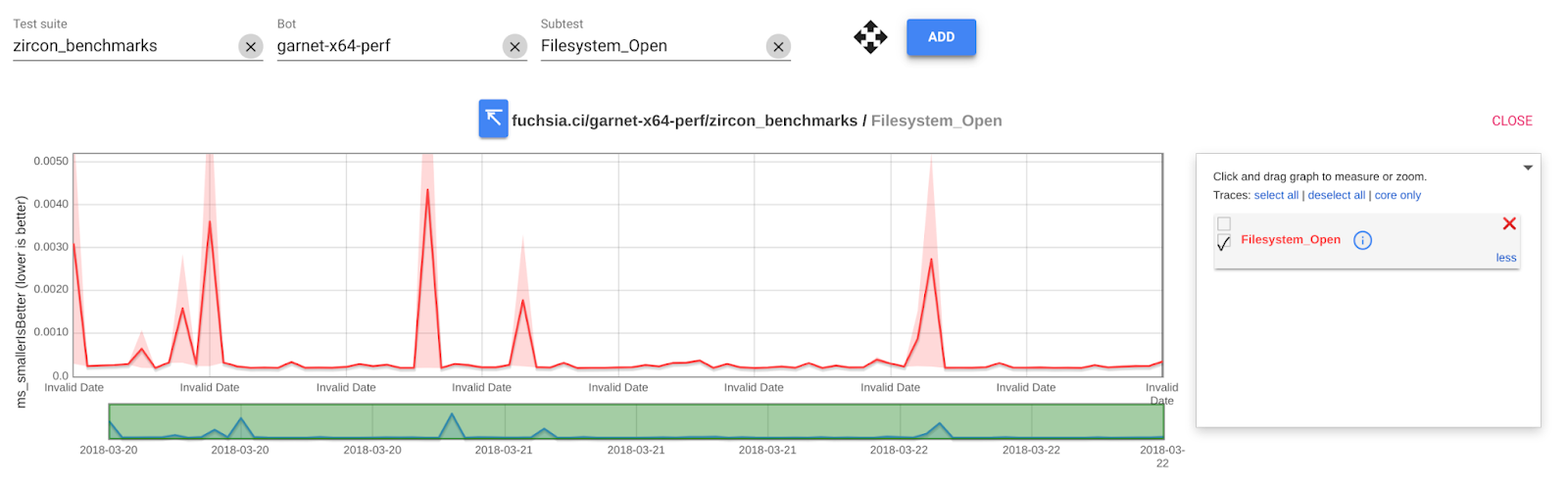1568x486 pixels.
Task: Click the CLOSE chart link
Action: [x=1512, y=121]
